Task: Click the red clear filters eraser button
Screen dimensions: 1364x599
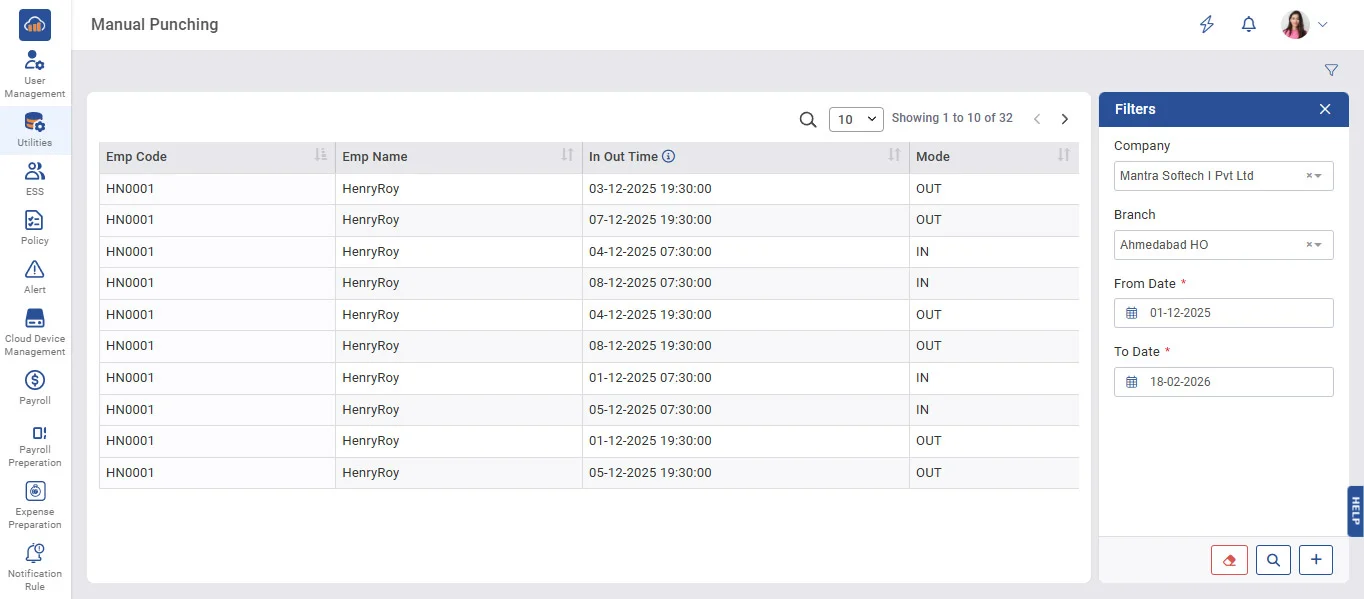Action: click(x=1229, y=560)
